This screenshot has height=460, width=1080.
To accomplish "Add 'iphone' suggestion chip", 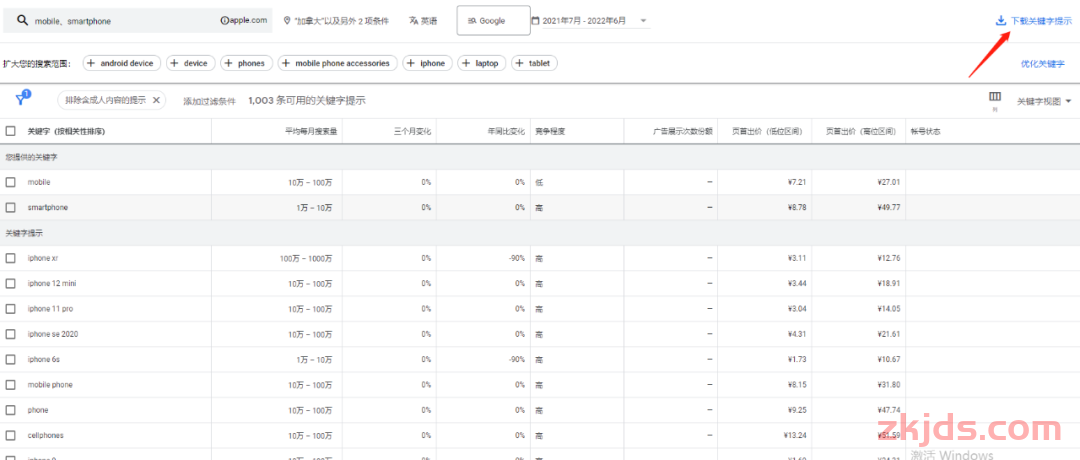I will [x=428, y=63].
